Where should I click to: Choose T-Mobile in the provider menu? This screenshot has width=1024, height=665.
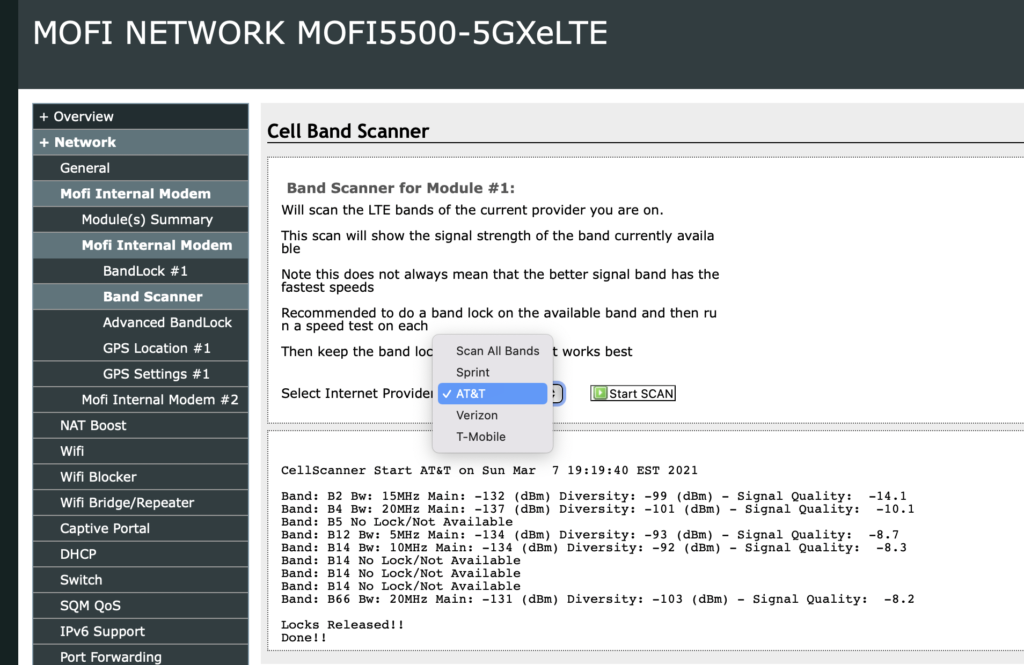[x=482, y=436]
